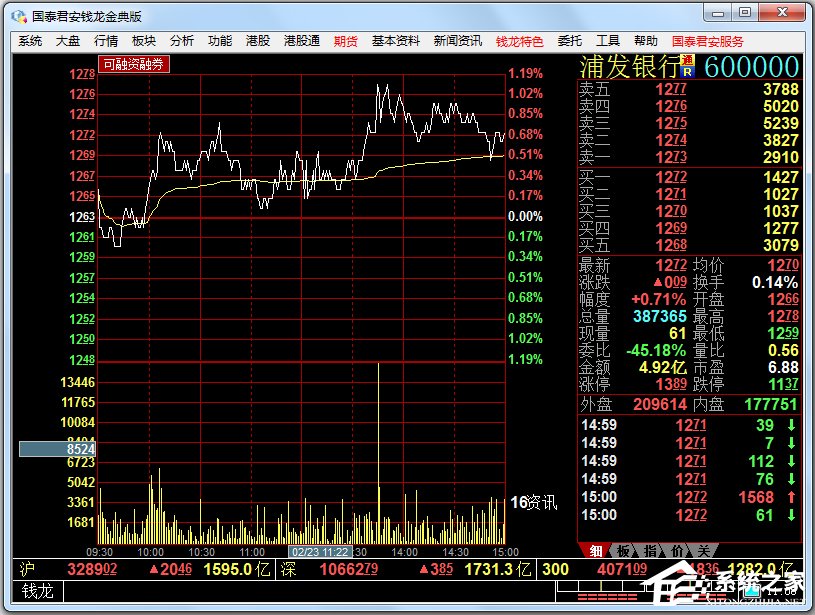This screenshot has height=615, width=815.
Task: Open the 帮助 menu
Action: (x=646, y=41)
